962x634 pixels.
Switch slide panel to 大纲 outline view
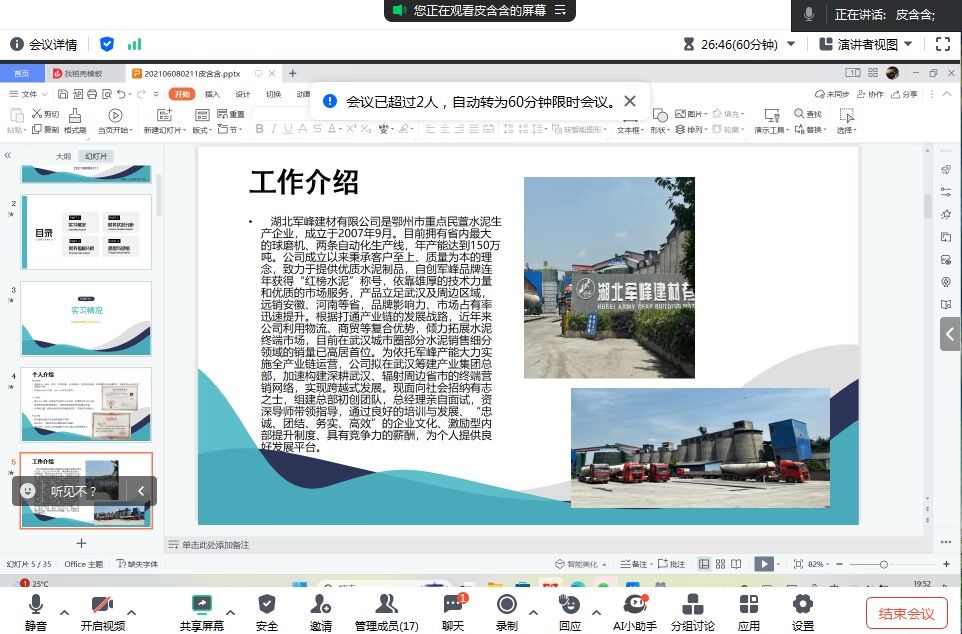pos(63,157)
